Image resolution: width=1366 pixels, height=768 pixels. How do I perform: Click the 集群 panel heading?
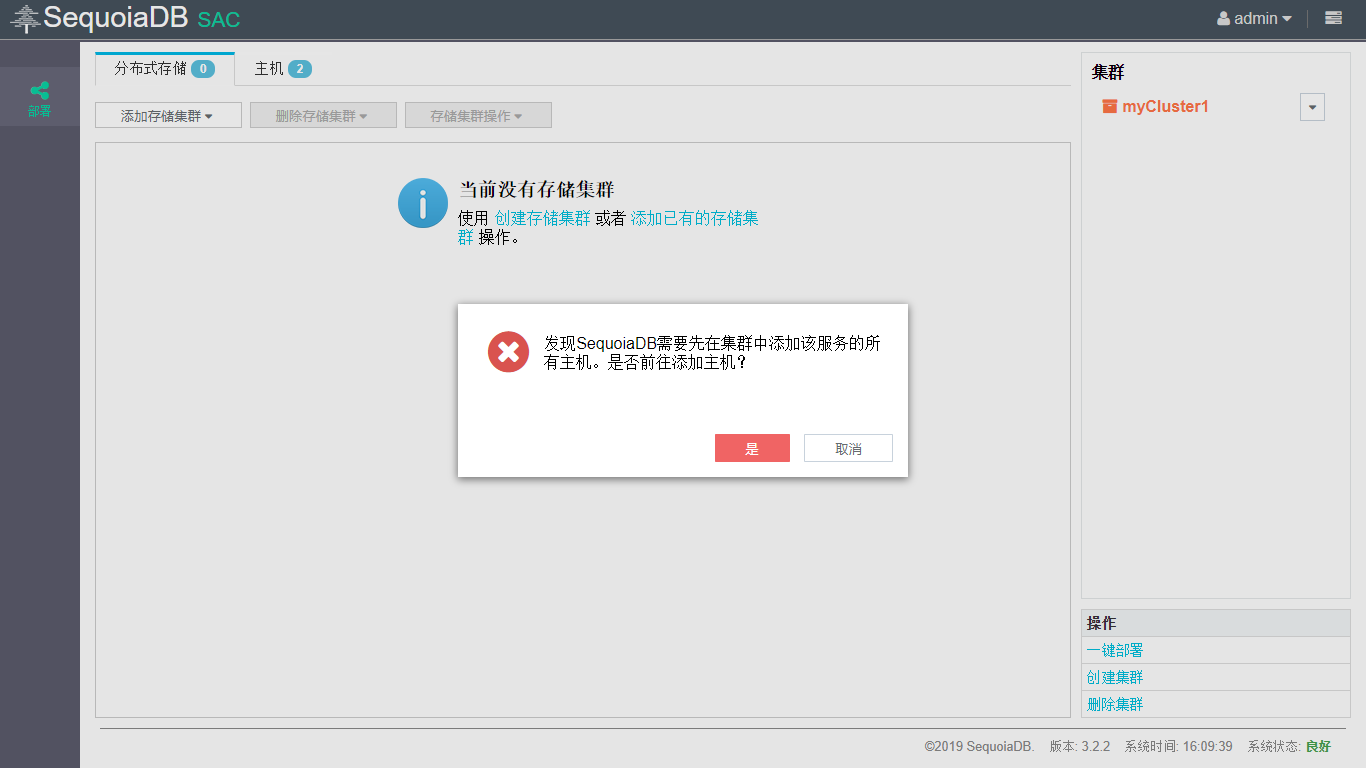[x=1108, y=72]
